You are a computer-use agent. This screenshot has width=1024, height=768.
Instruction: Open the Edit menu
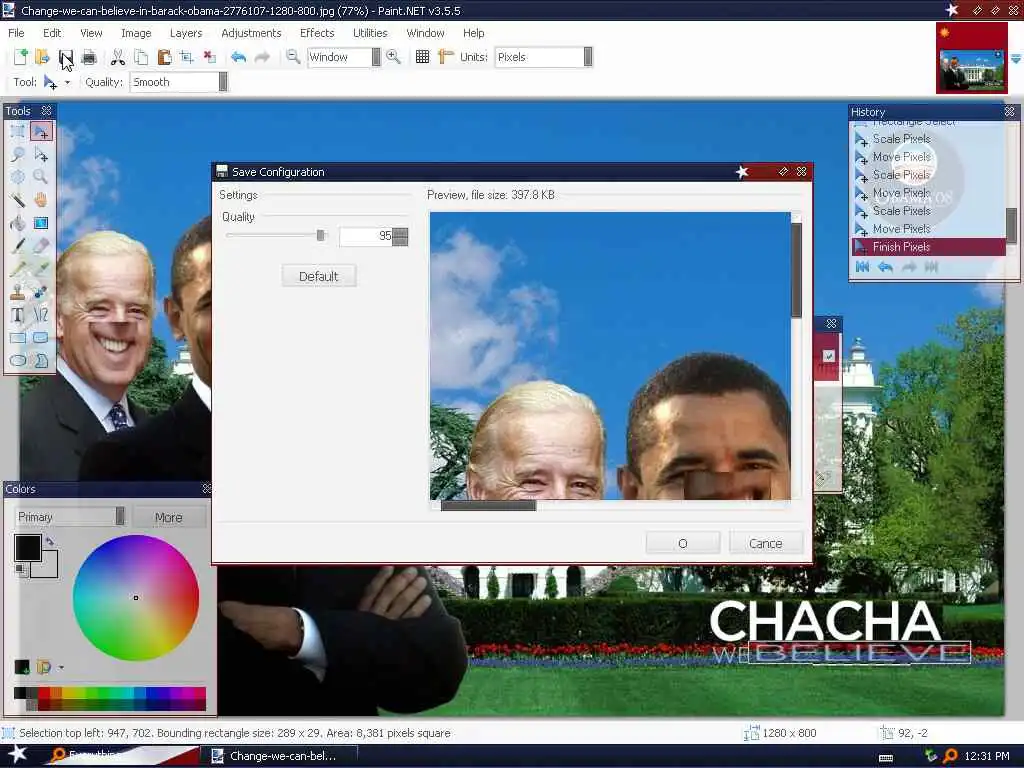click(52, 33)
